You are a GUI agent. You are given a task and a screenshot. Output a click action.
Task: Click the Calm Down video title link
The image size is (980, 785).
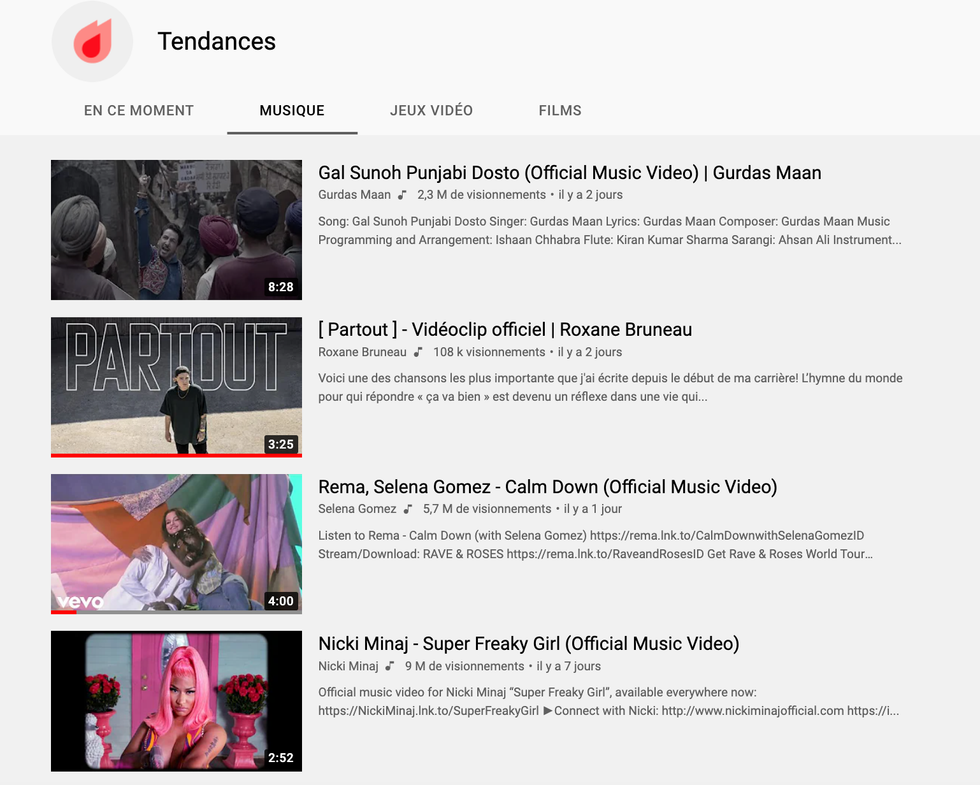(x=547, y=486)
